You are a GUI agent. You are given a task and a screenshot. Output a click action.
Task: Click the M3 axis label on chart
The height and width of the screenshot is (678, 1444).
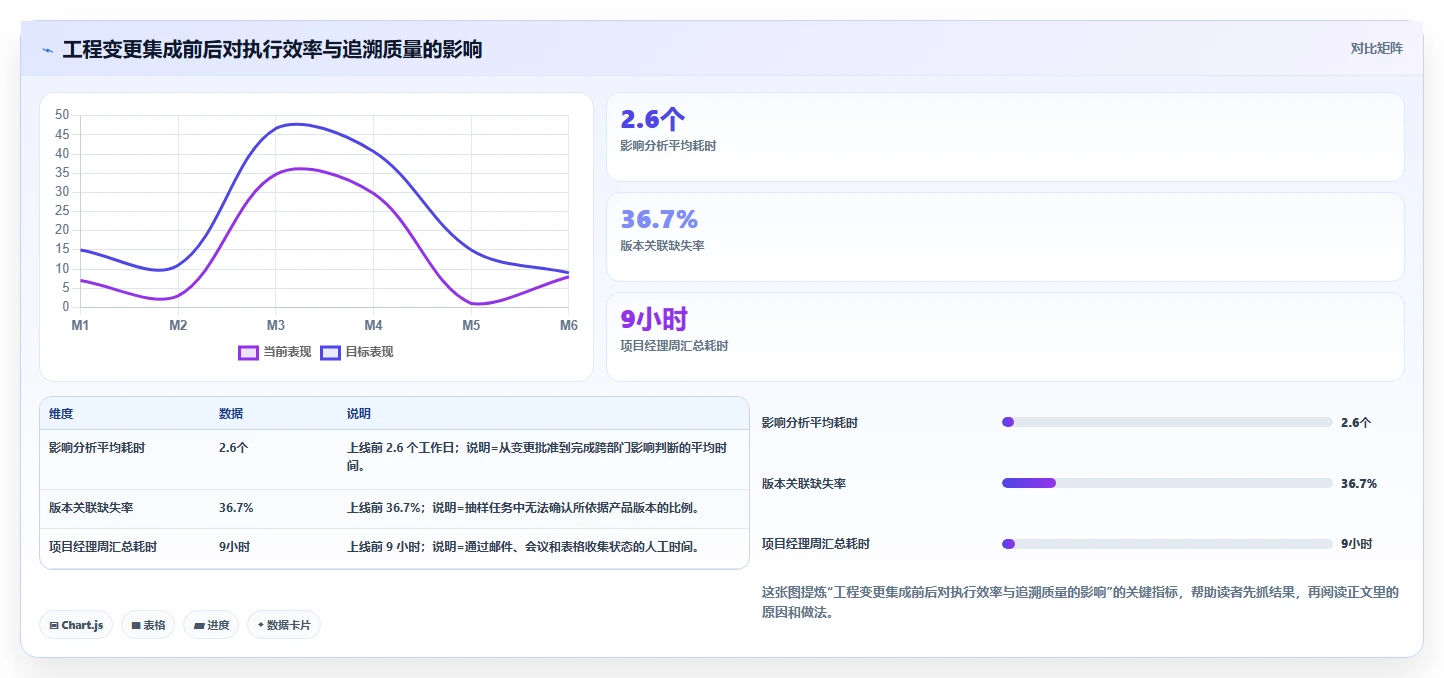276,325
